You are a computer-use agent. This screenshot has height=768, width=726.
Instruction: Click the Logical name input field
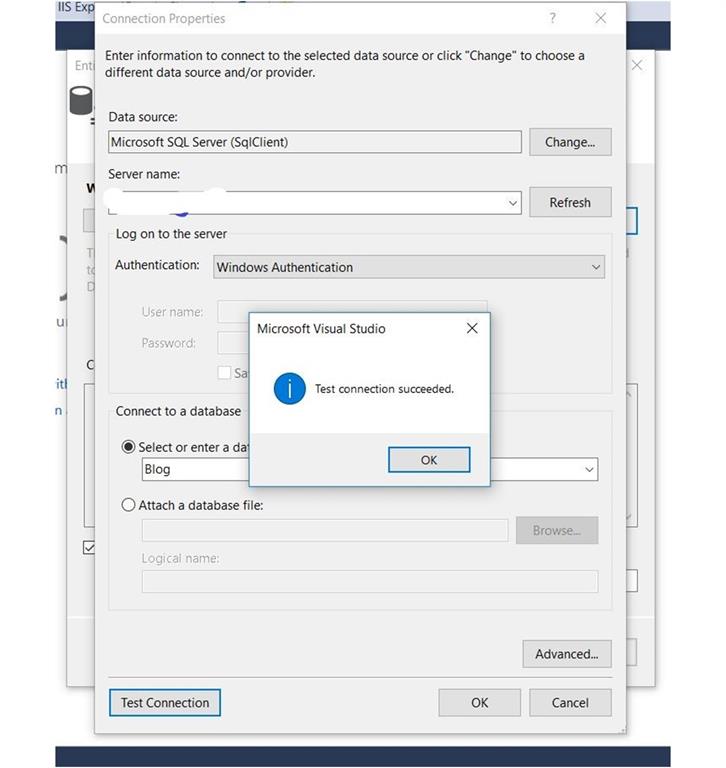tap(370, 581)
